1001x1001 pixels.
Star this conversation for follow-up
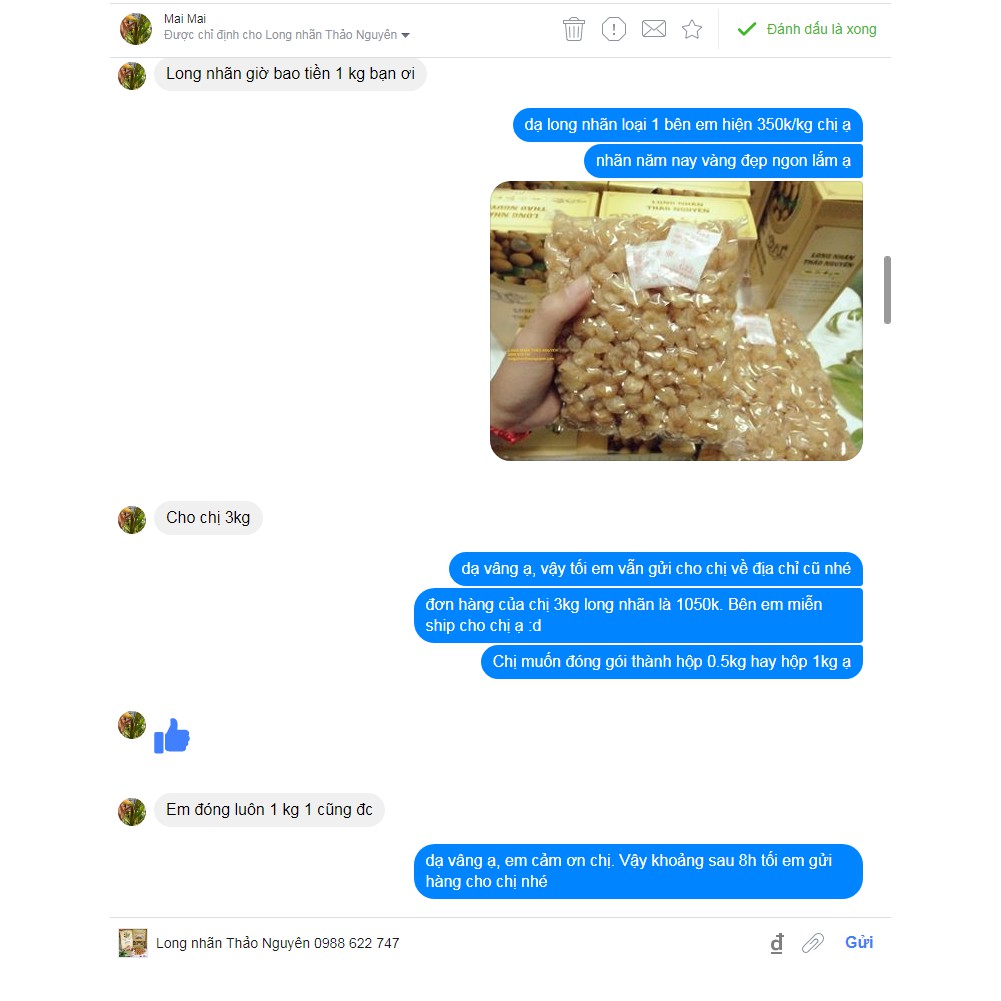(692, 29)
